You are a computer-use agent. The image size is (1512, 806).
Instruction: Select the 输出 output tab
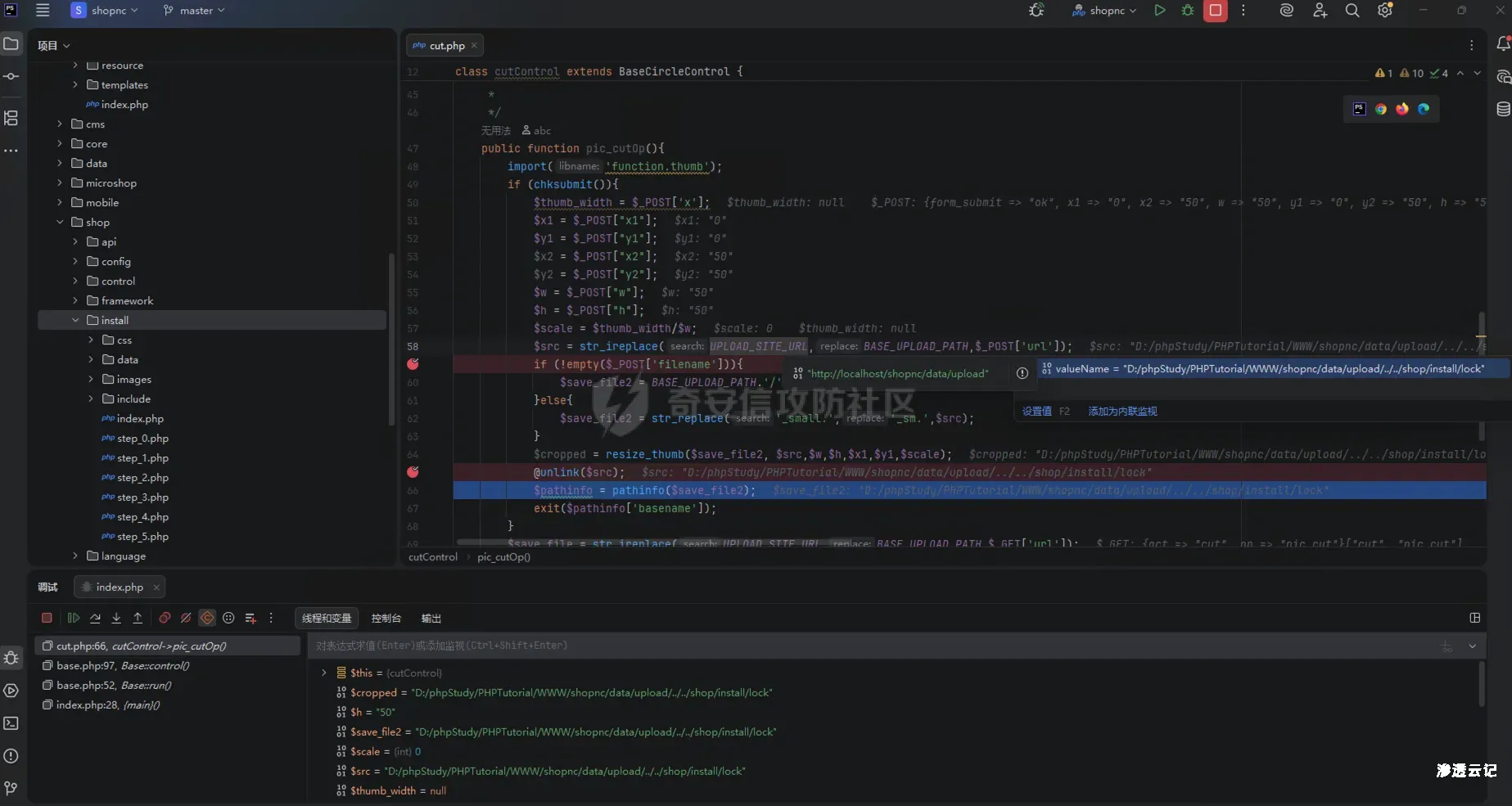[x=431, y=619]
